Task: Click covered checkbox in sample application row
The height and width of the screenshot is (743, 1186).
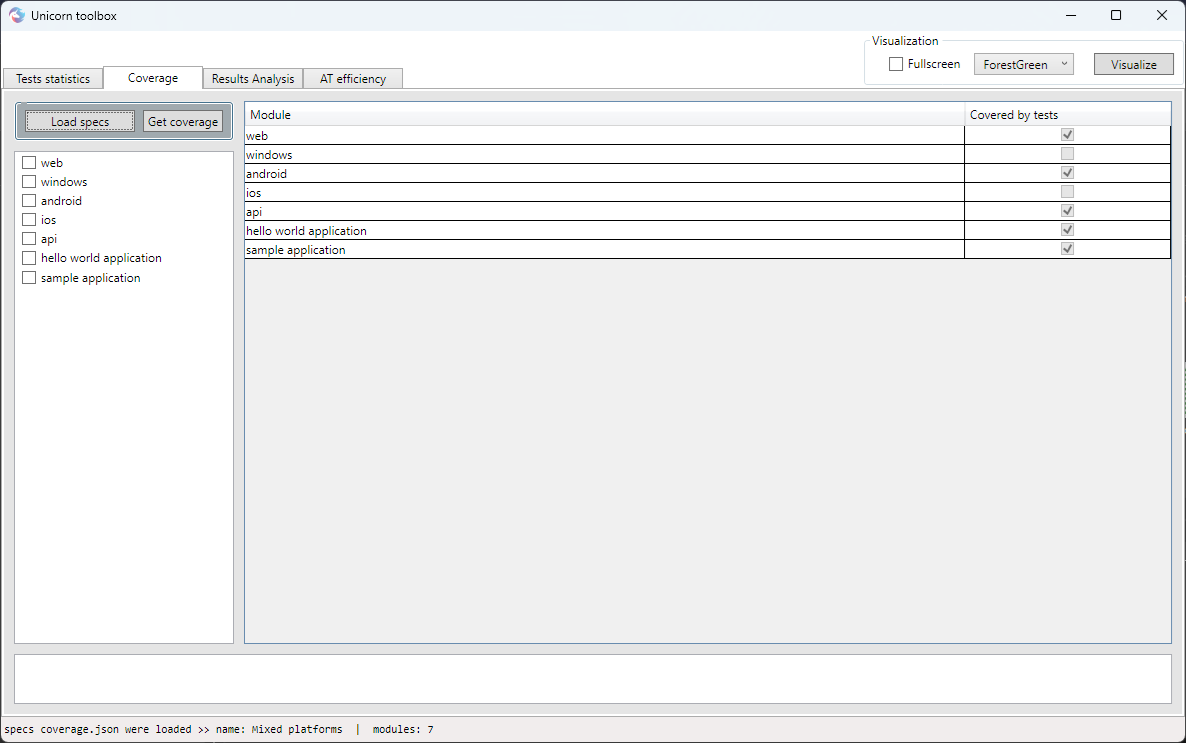Action: (x=1067, y=248)
